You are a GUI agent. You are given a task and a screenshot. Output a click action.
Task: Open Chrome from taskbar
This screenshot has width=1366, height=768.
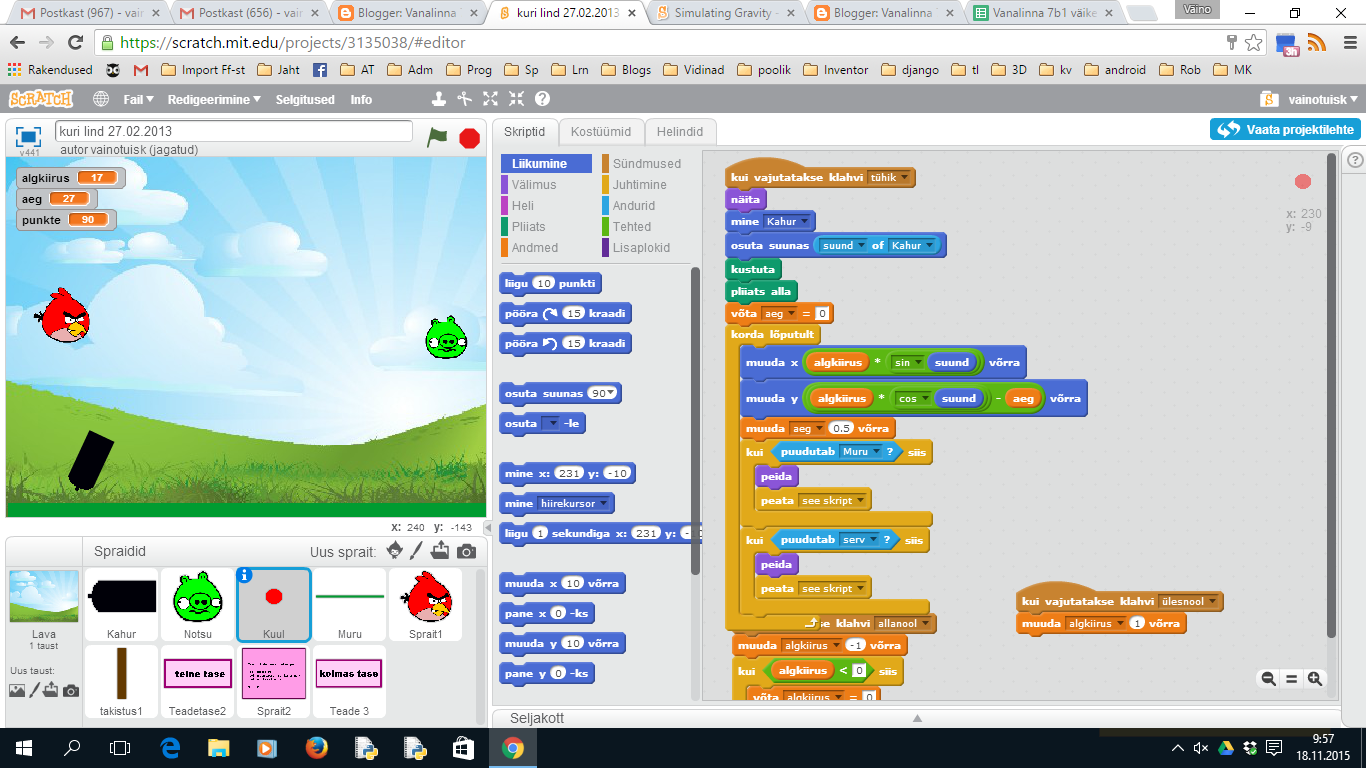pyautogui.click(x=512, y=748)
